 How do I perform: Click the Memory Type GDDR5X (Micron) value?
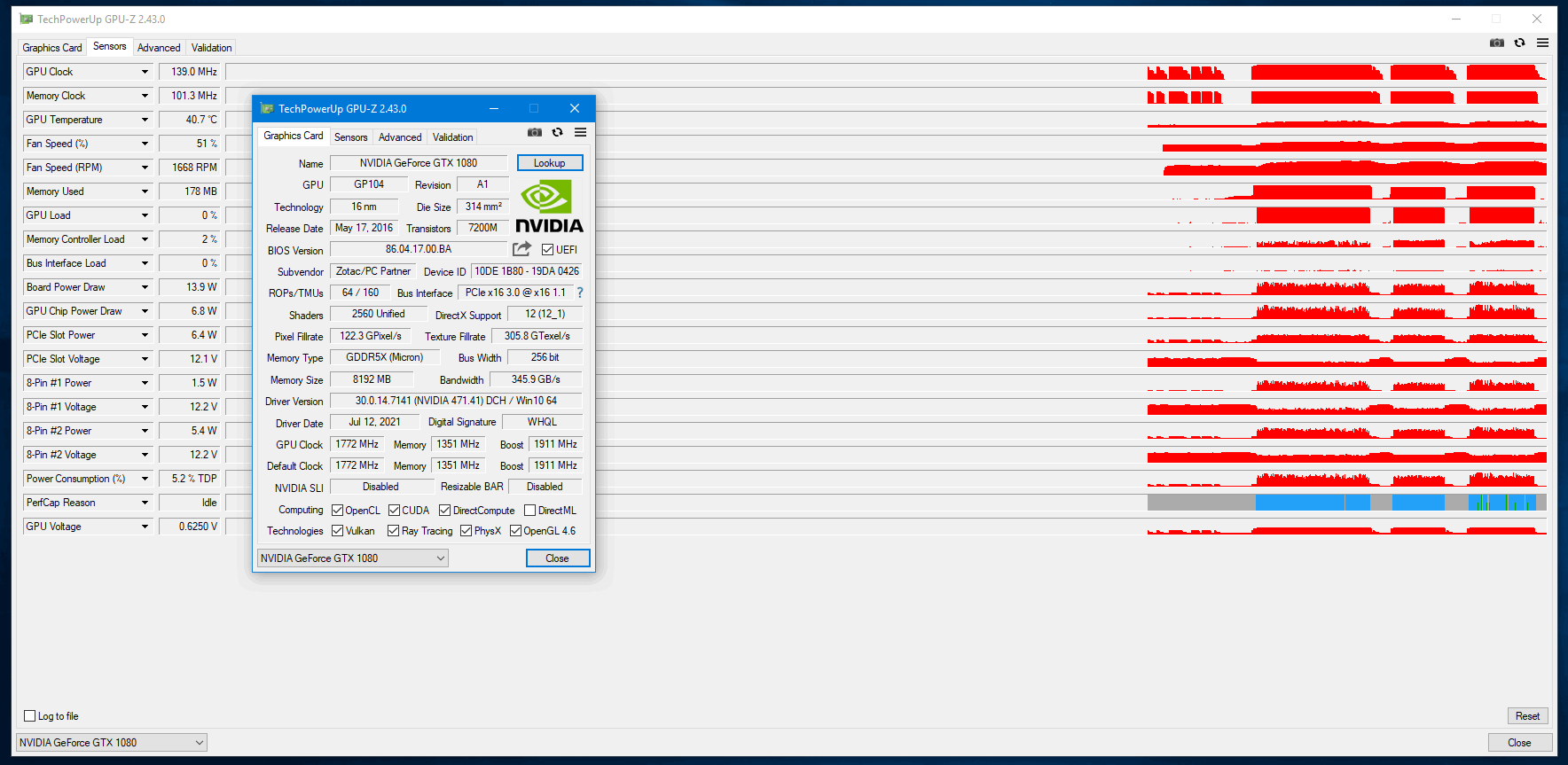385,357
